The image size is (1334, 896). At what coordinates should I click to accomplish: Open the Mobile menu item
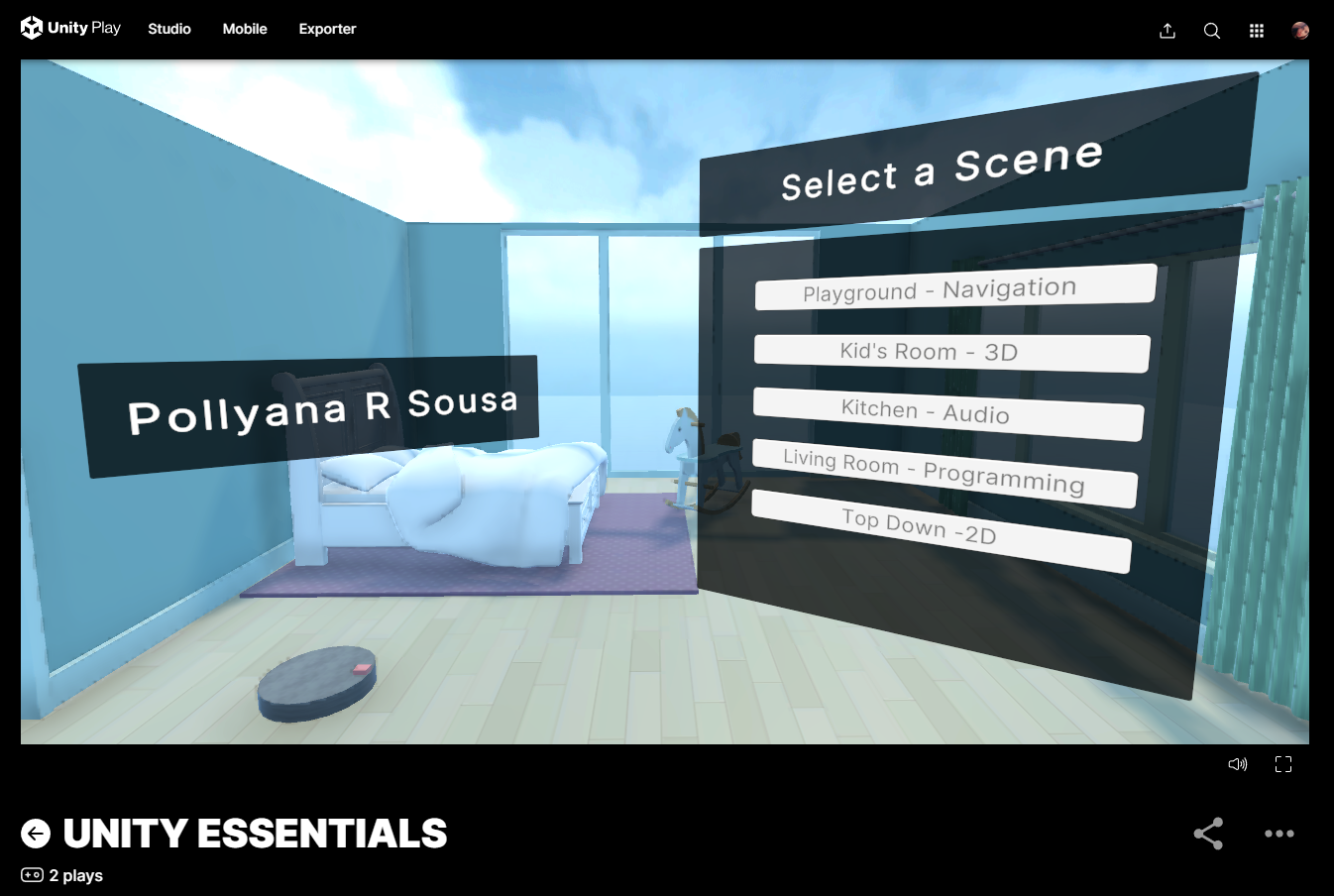[245, 29]
